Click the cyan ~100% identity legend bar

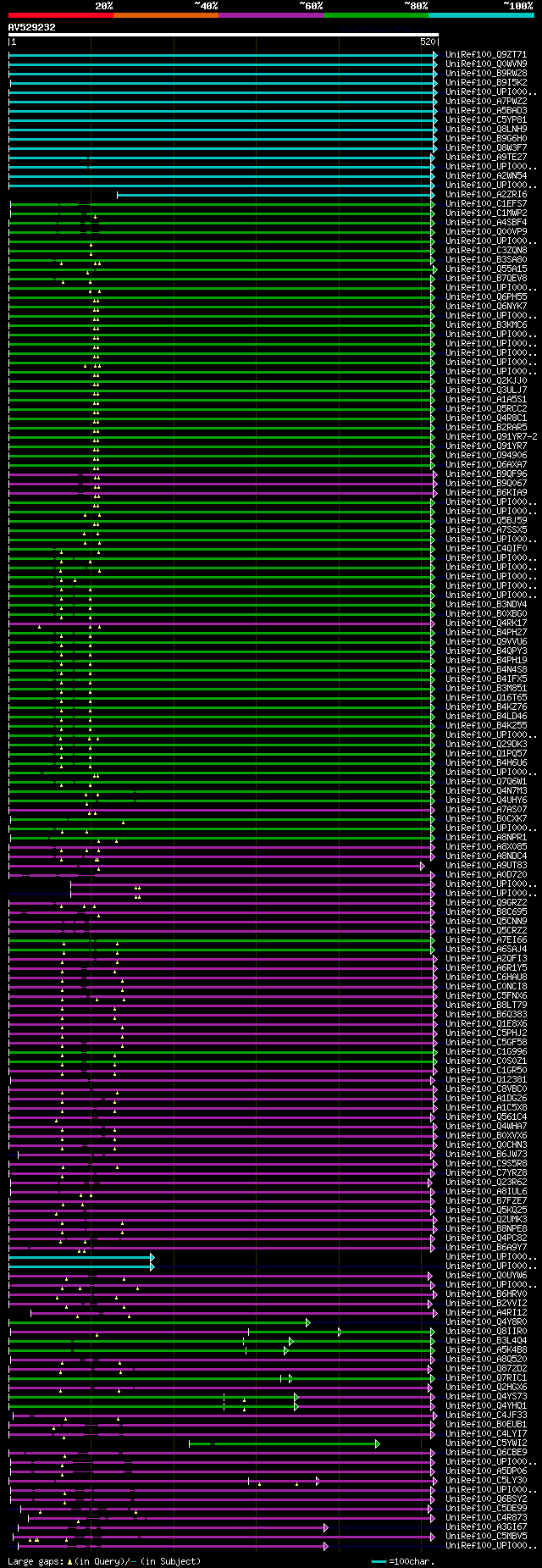tap(481, 14)
